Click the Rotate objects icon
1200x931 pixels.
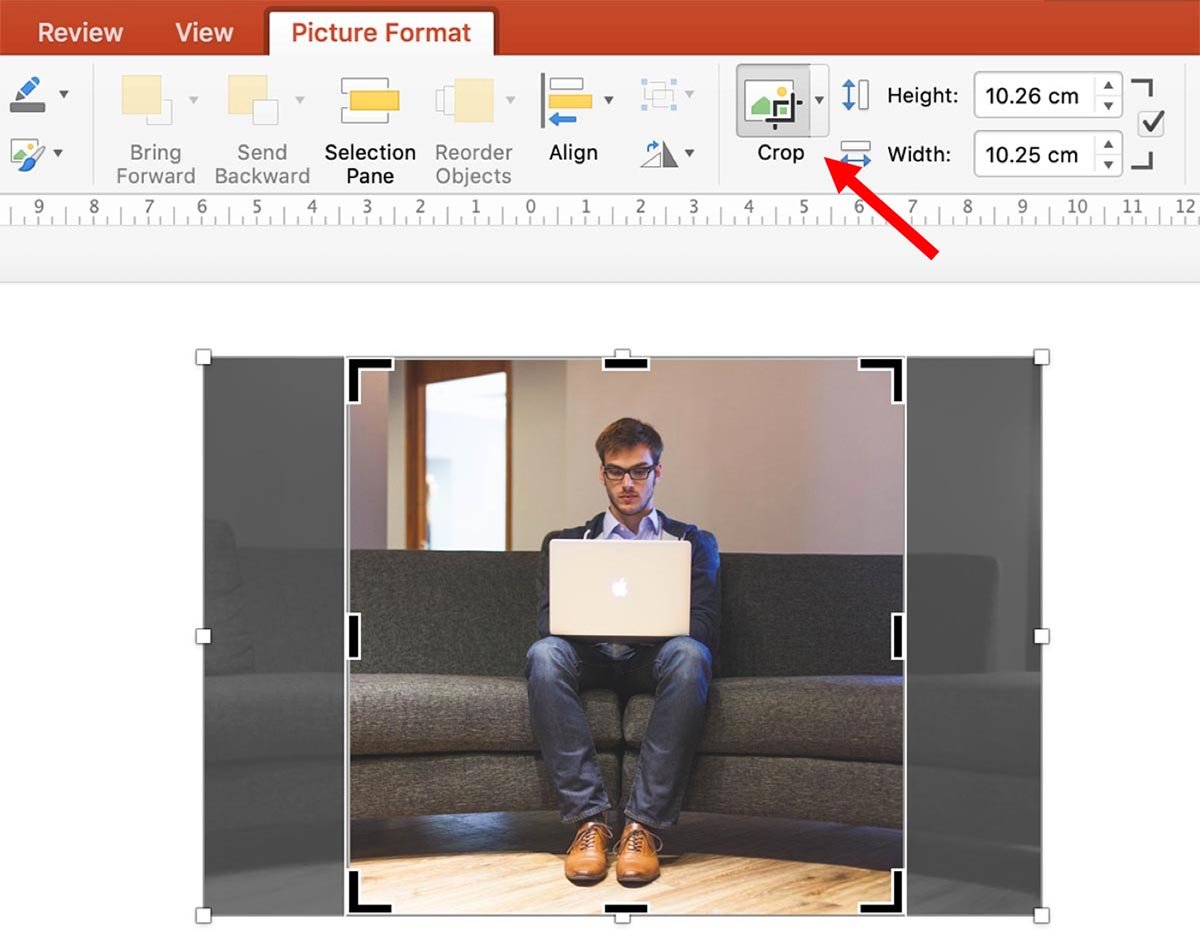659,154
